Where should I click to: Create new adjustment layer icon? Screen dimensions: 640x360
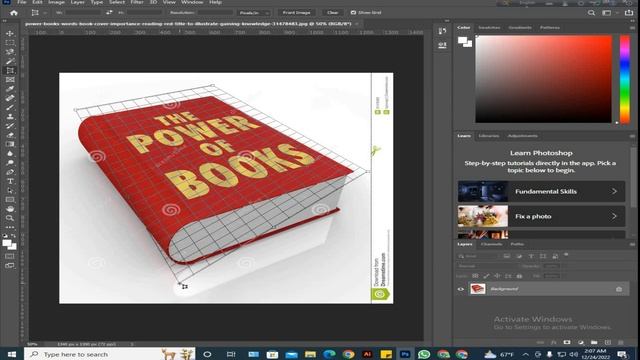coord(581,342)
